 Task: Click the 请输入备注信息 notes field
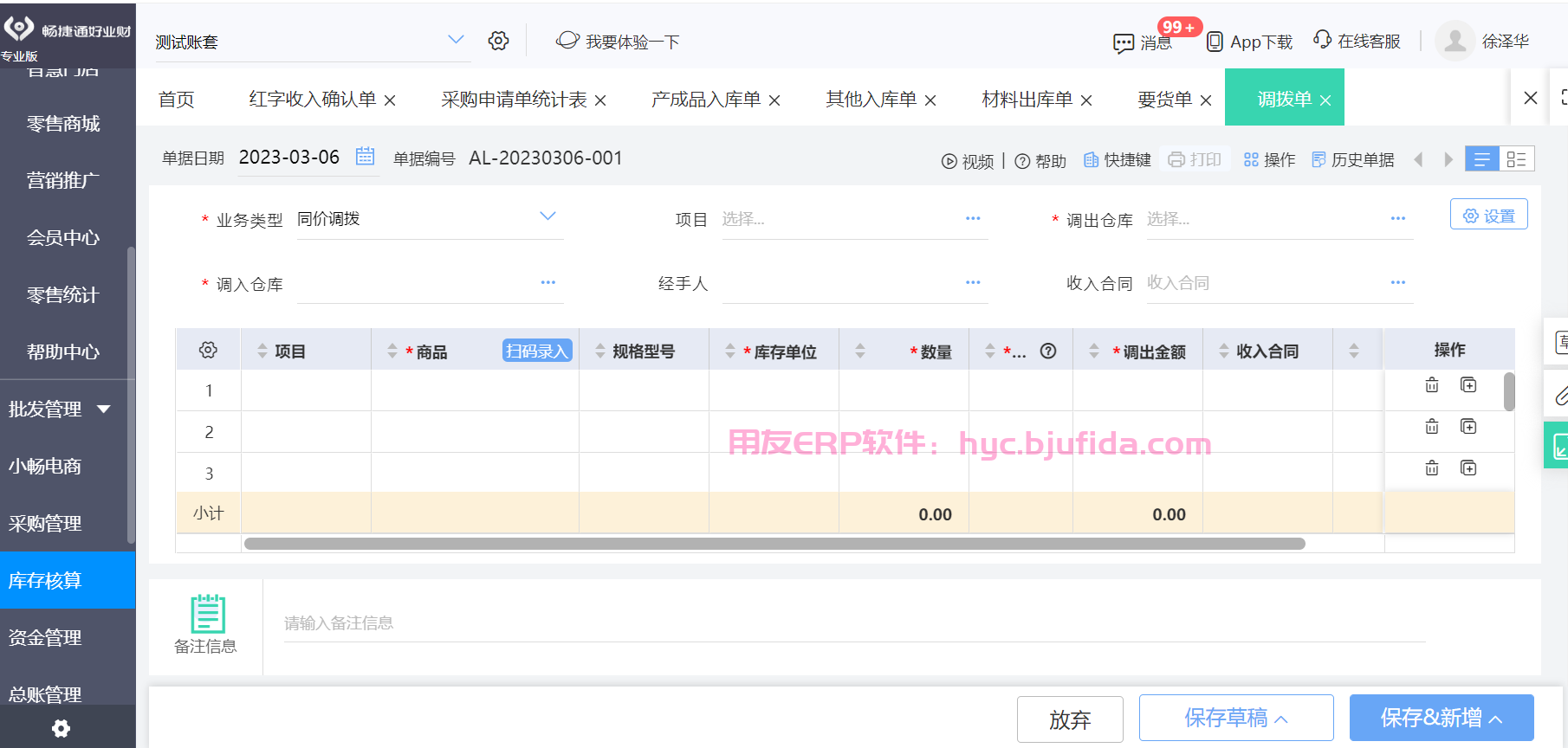click(x=854, y=623)
